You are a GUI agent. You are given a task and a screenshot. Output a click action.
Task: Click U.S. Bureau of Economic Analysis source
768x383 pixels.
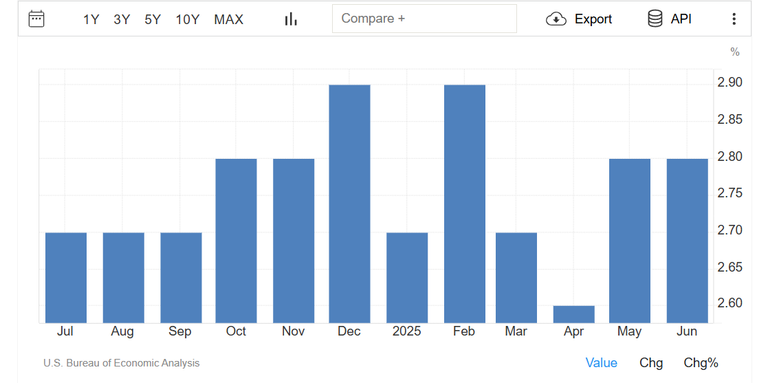121,363
